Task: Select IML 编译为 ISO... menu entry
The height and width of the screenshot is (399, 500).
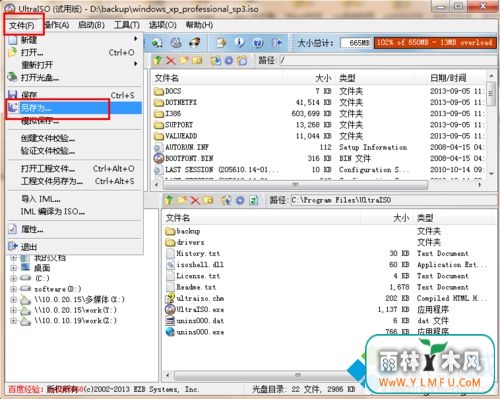Action: tap(74, 211)
